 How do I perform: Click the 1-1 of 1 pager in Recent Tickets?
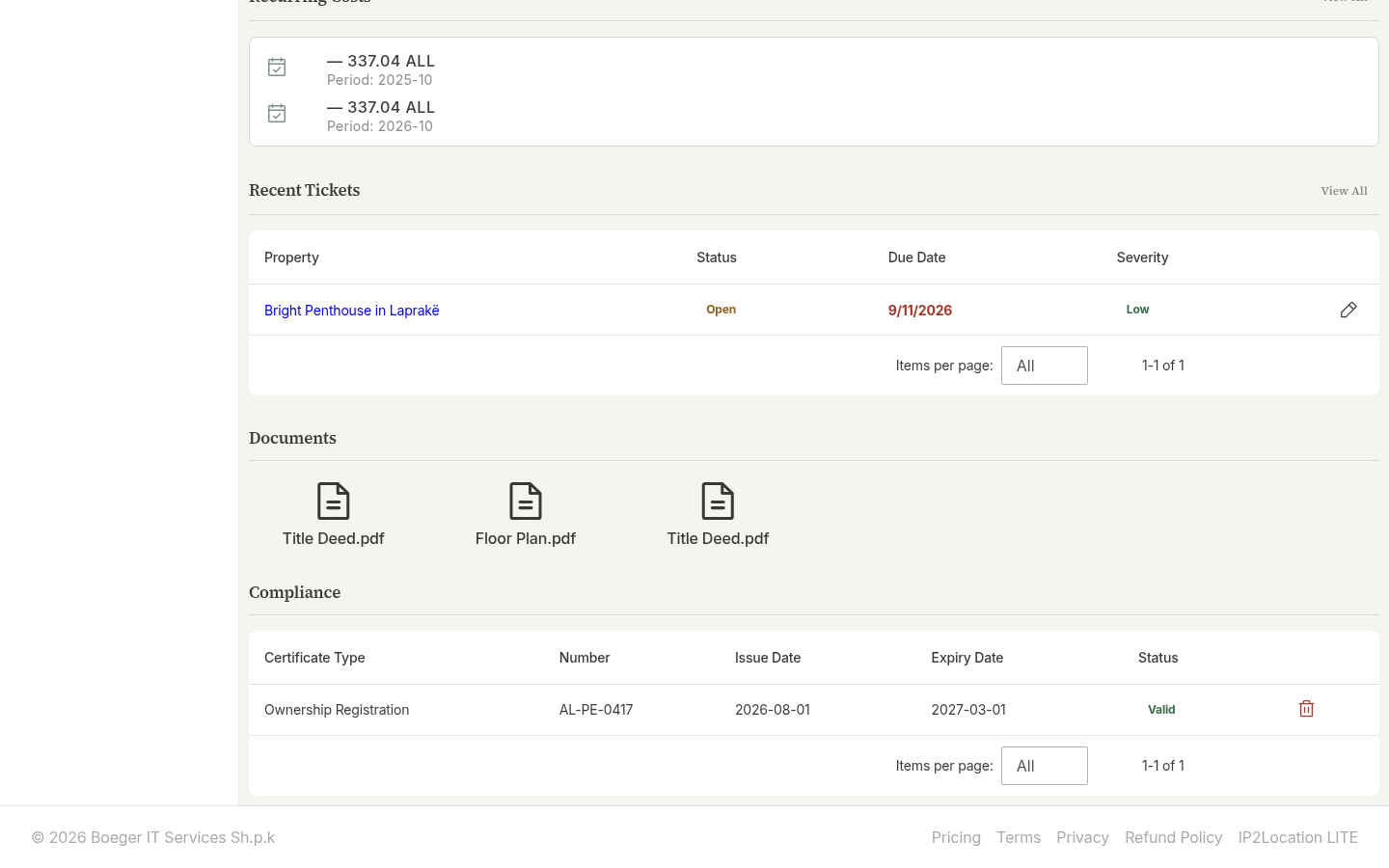click(1163, 366)
